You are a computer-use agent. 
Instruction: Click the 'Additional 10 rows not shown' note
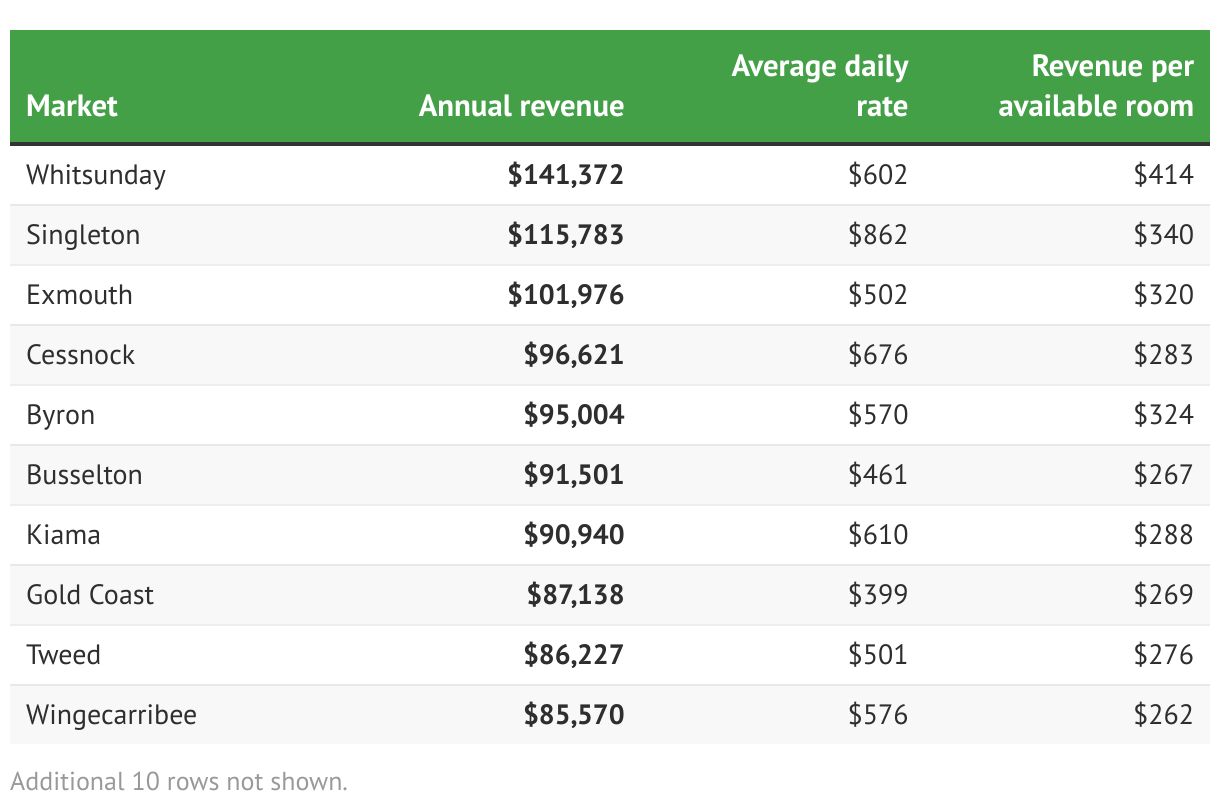point(179,781)
